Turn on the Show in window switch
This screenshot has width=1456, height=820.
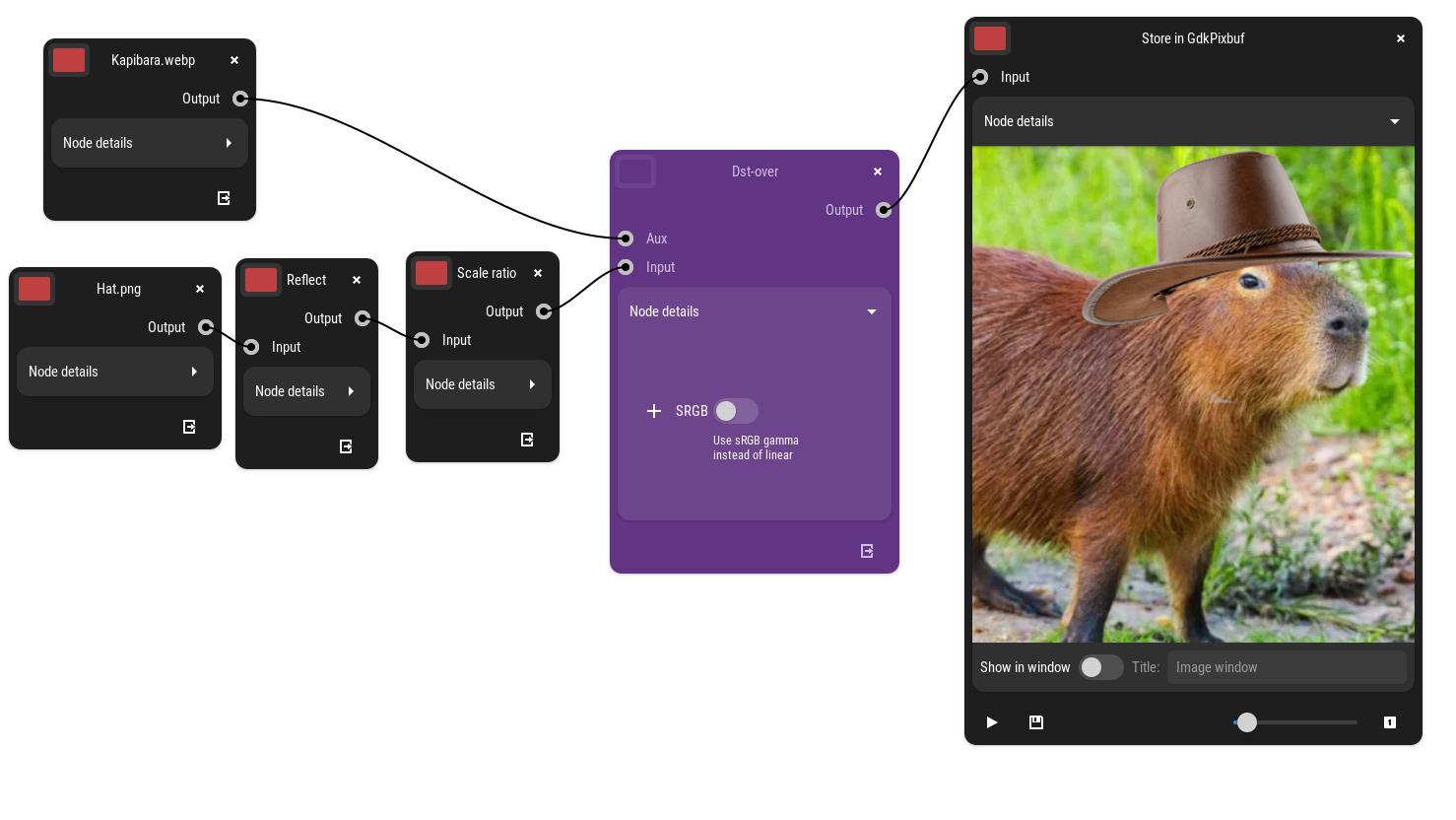tap(1100, 667)
